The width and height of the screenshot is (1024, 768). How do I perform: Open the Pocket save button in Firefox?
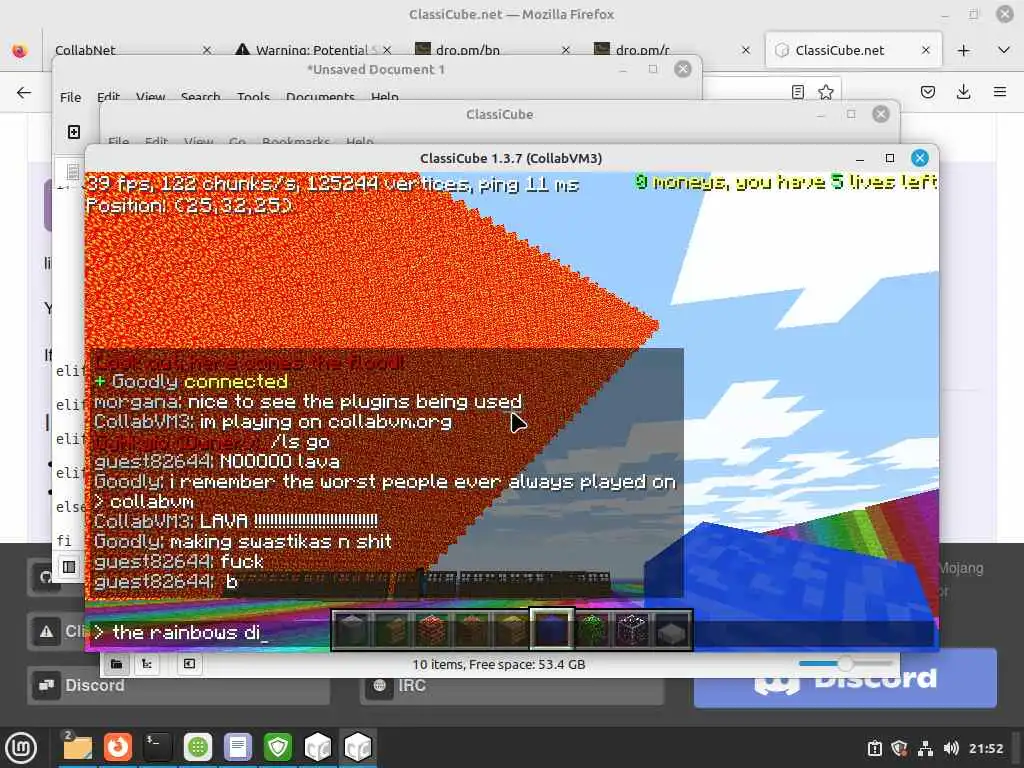tap(927, 92)
